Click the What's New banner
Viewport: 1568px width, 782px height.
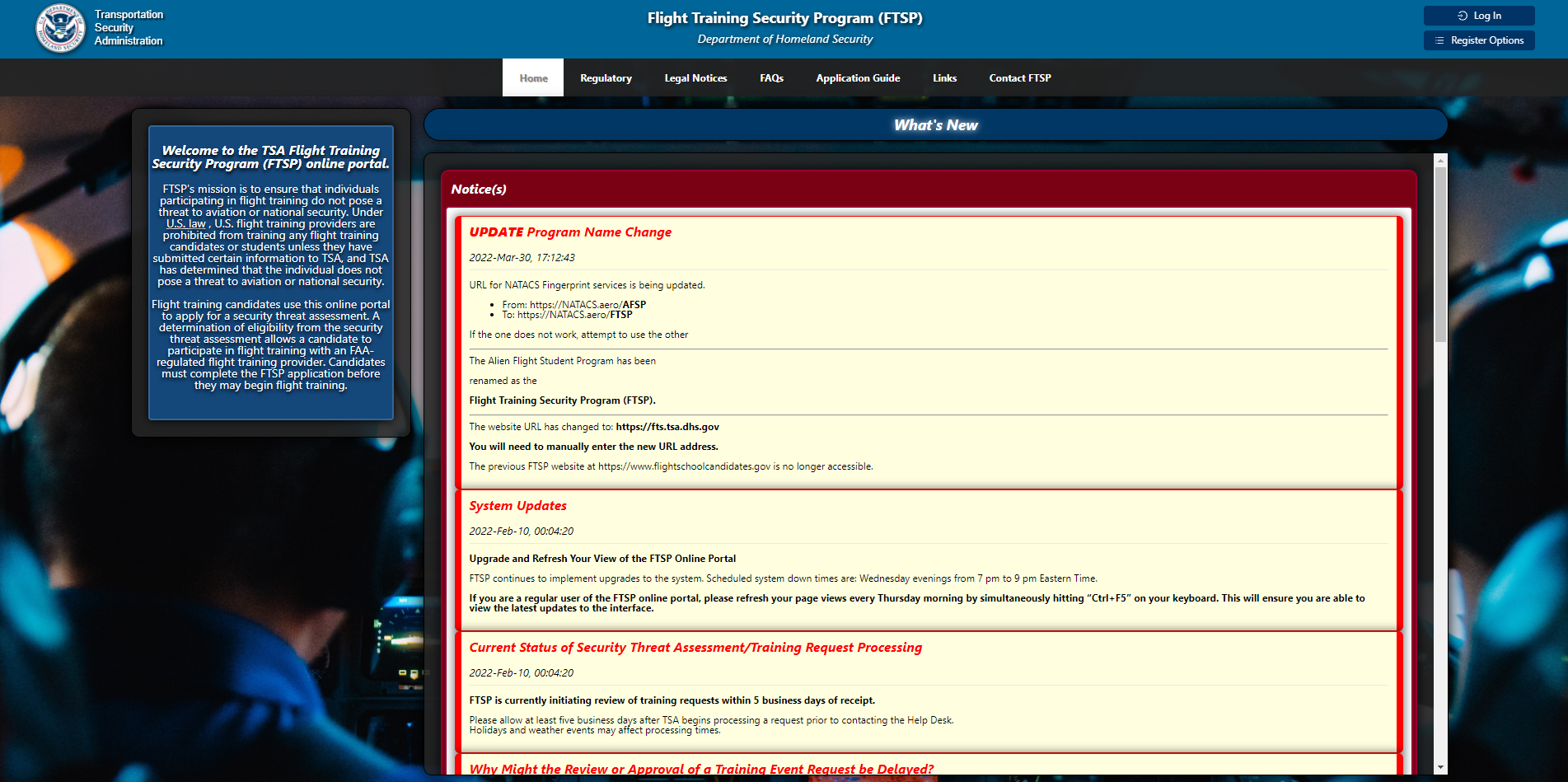935,125
